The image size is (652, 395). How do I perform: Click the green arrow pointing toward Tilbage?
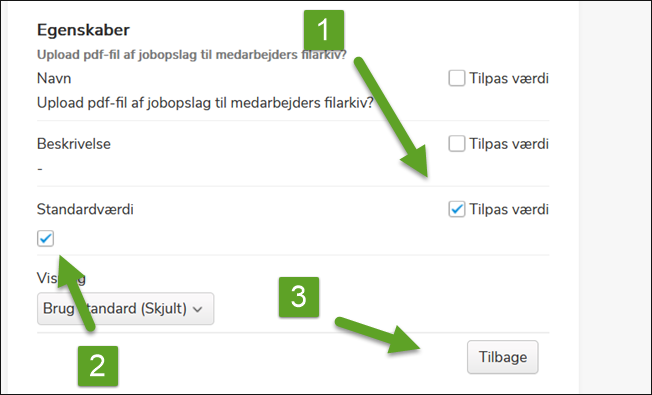click(x=378, y=336)
